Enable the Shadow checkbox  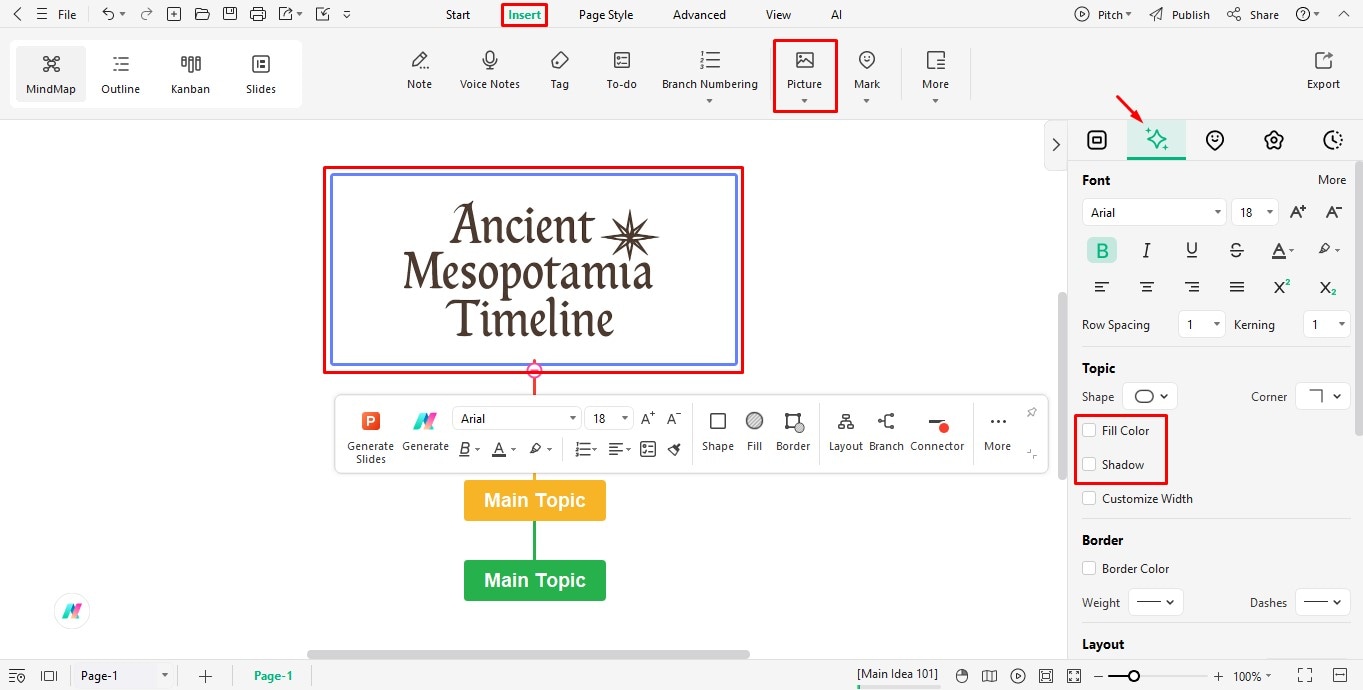click(x=1090, y=465)
